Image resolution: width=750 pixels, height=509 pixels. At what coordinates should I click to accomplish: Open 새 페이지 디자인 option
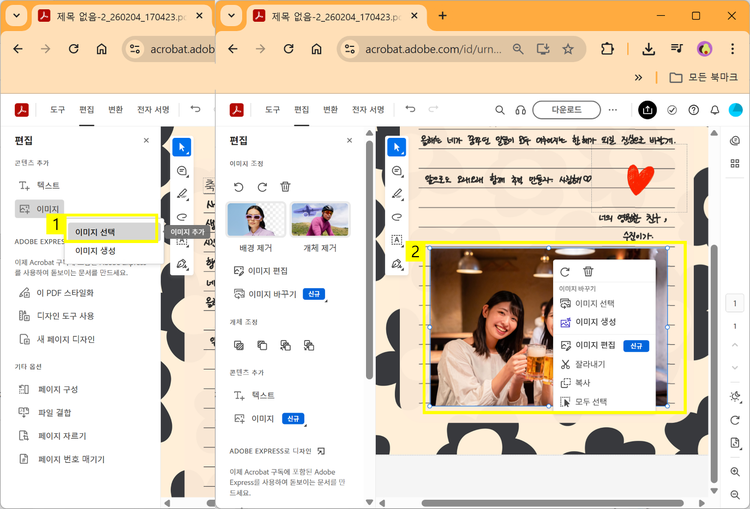click(x=57, y=339)
